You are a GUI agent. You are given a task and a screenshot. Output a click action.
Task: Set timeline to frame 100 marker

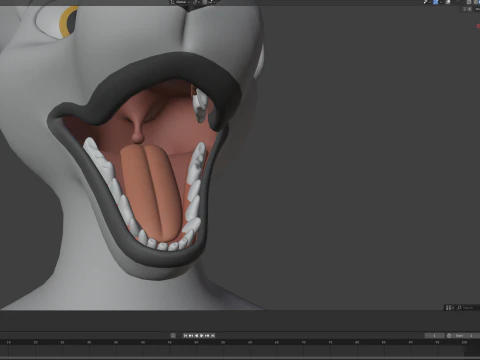click(x=464, y=342)
